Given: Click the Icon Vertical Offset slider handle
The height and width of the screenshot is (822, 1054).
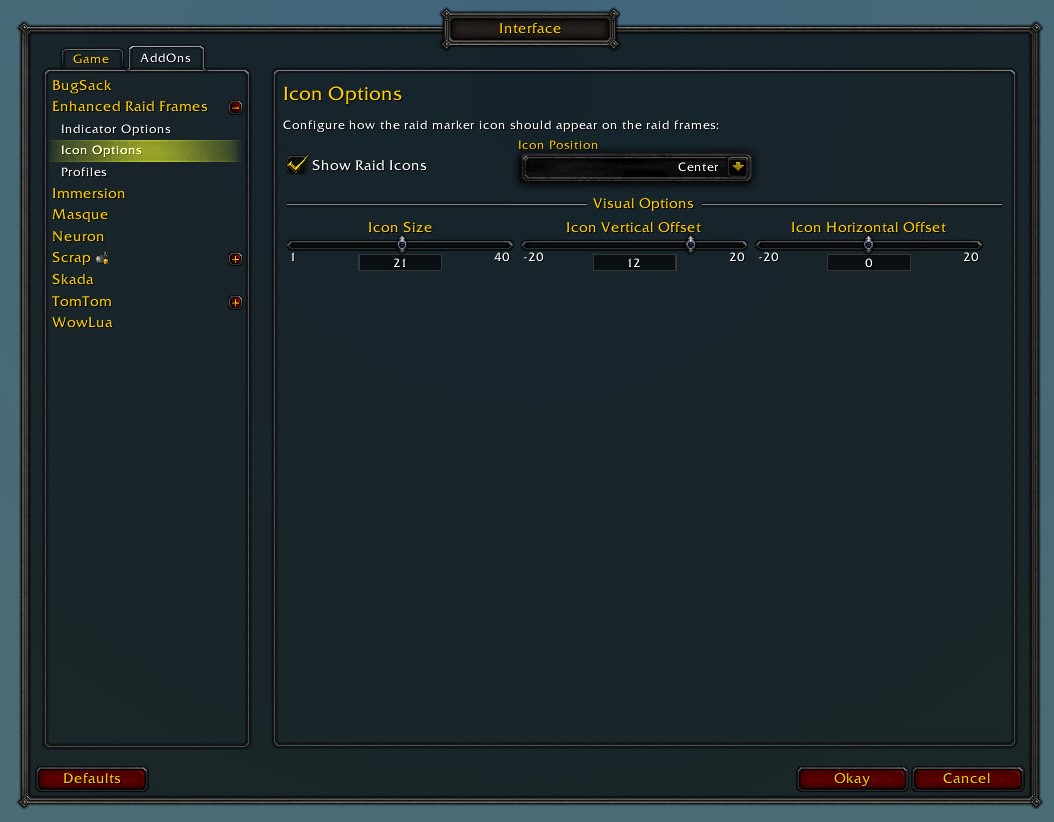Looking at the screenshot, I should tap(690, 244).
